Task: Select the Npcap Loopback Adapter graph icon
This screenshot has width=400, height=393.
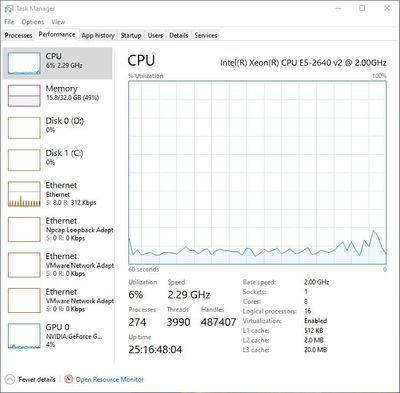Action: [24, 229]
